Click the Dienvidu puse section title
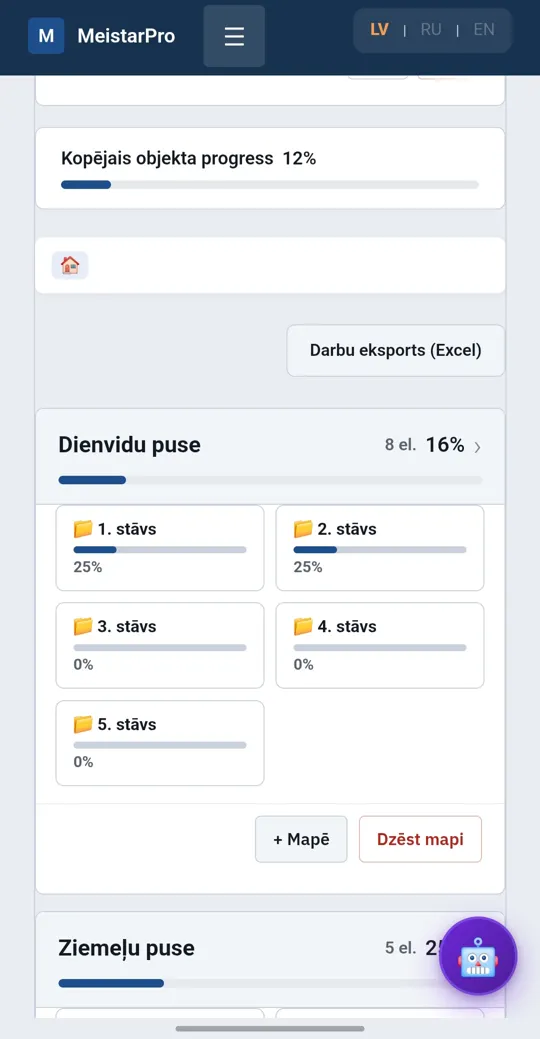540x1039 pixels. coord(129,445)
